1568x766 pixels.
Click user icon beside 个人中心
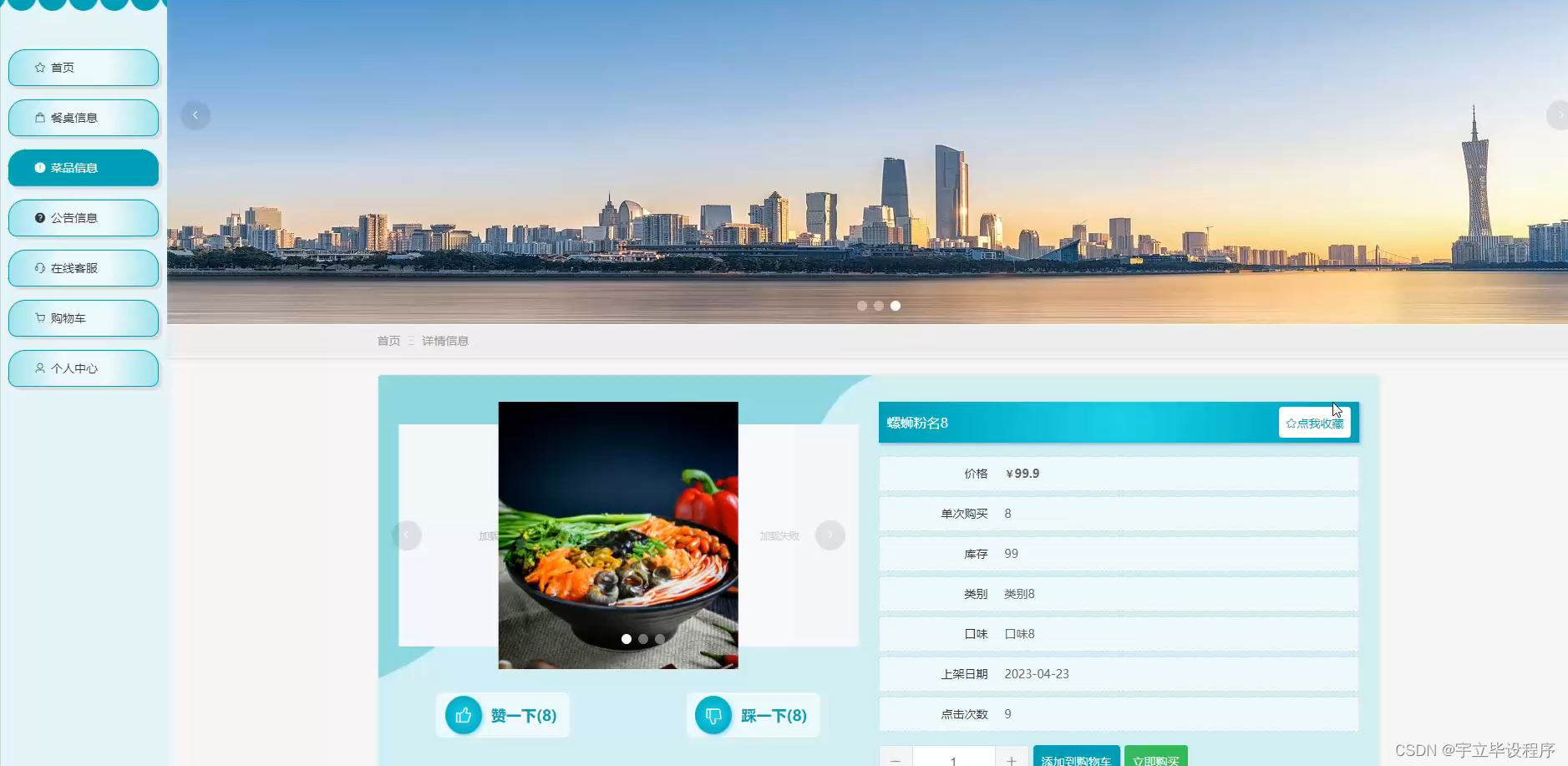coord(40,368)
